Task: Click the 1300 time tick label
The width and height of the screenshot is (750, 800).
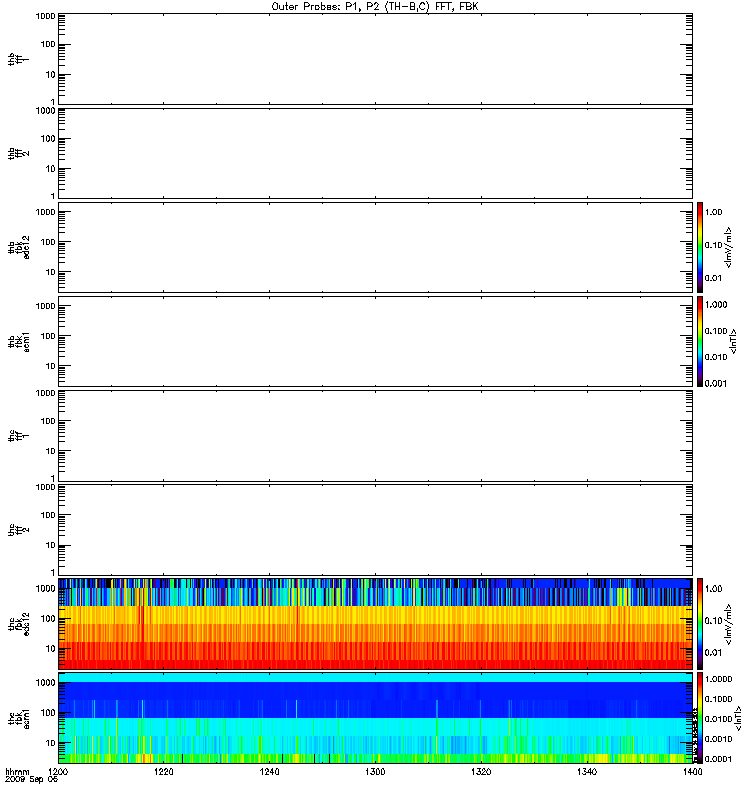Action: tap(375, 771)
